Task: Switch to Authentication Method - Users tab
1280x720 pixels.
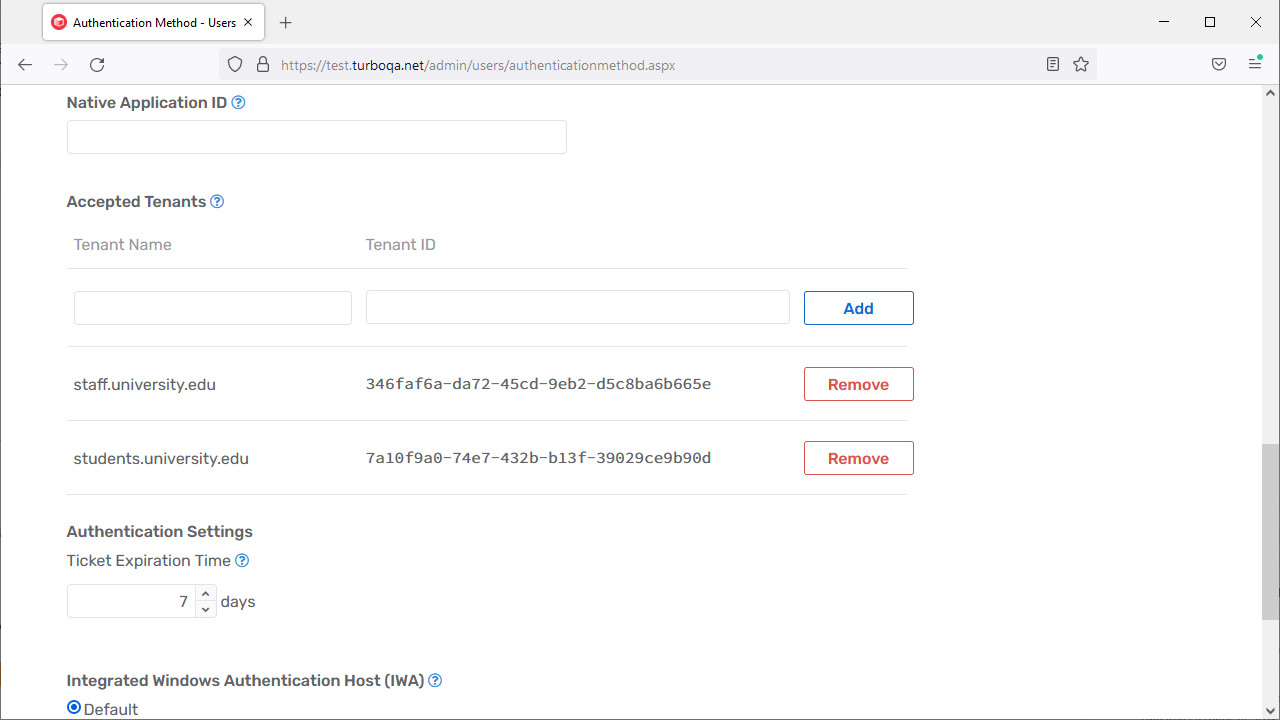Action: pos(145,22)
